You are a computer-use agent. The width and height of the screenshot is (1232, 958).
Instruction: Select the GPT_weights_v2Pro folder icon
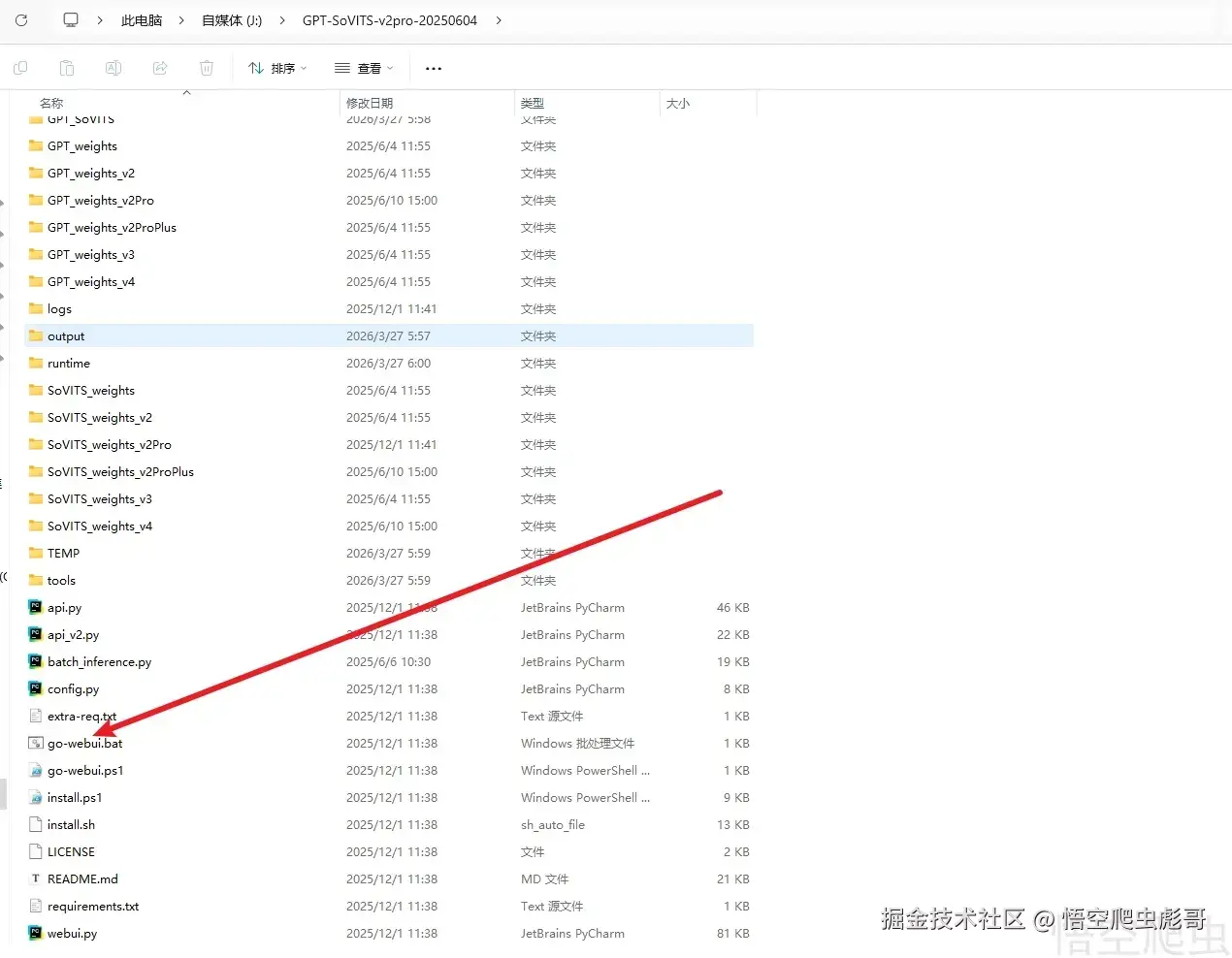(x=36, y=200)
